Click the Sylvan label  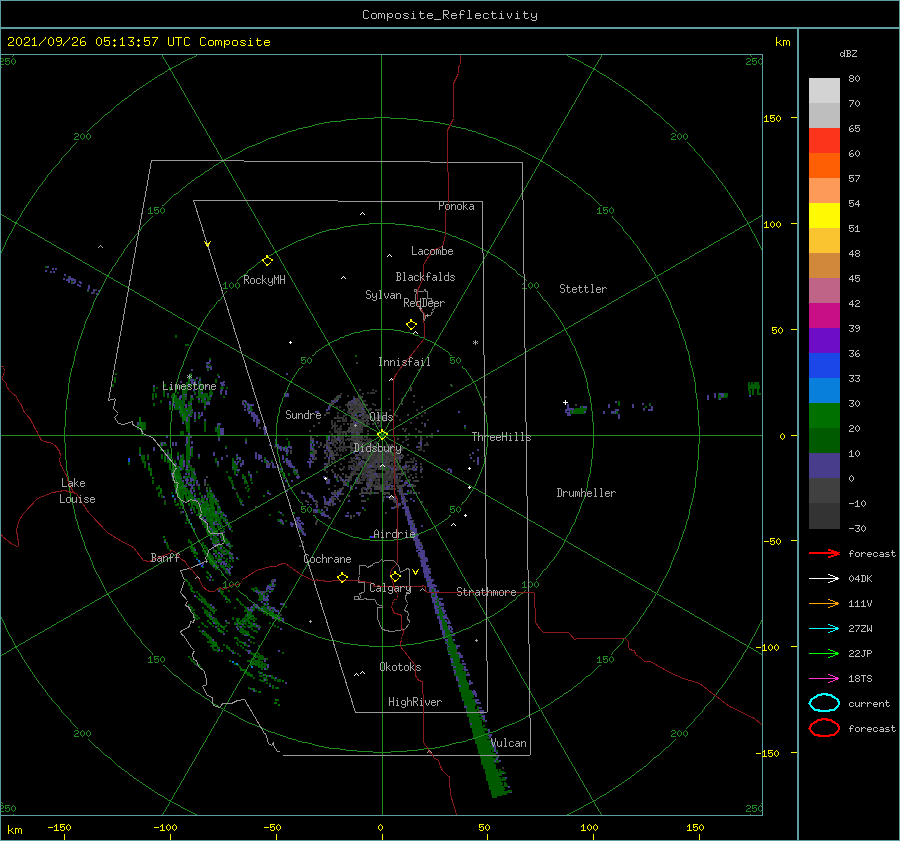(383, 295)
